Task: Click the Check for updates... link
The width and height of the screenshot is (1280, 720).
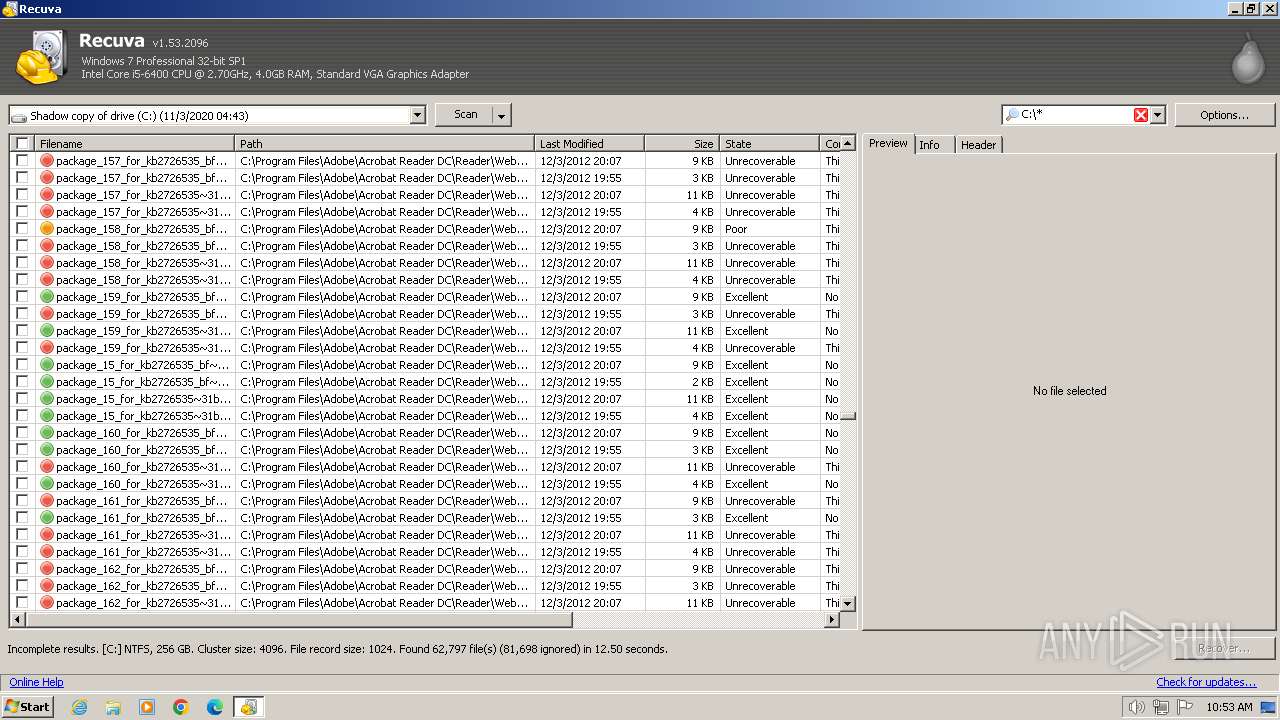Action: pyautogui.click(x=1206, y=682)
